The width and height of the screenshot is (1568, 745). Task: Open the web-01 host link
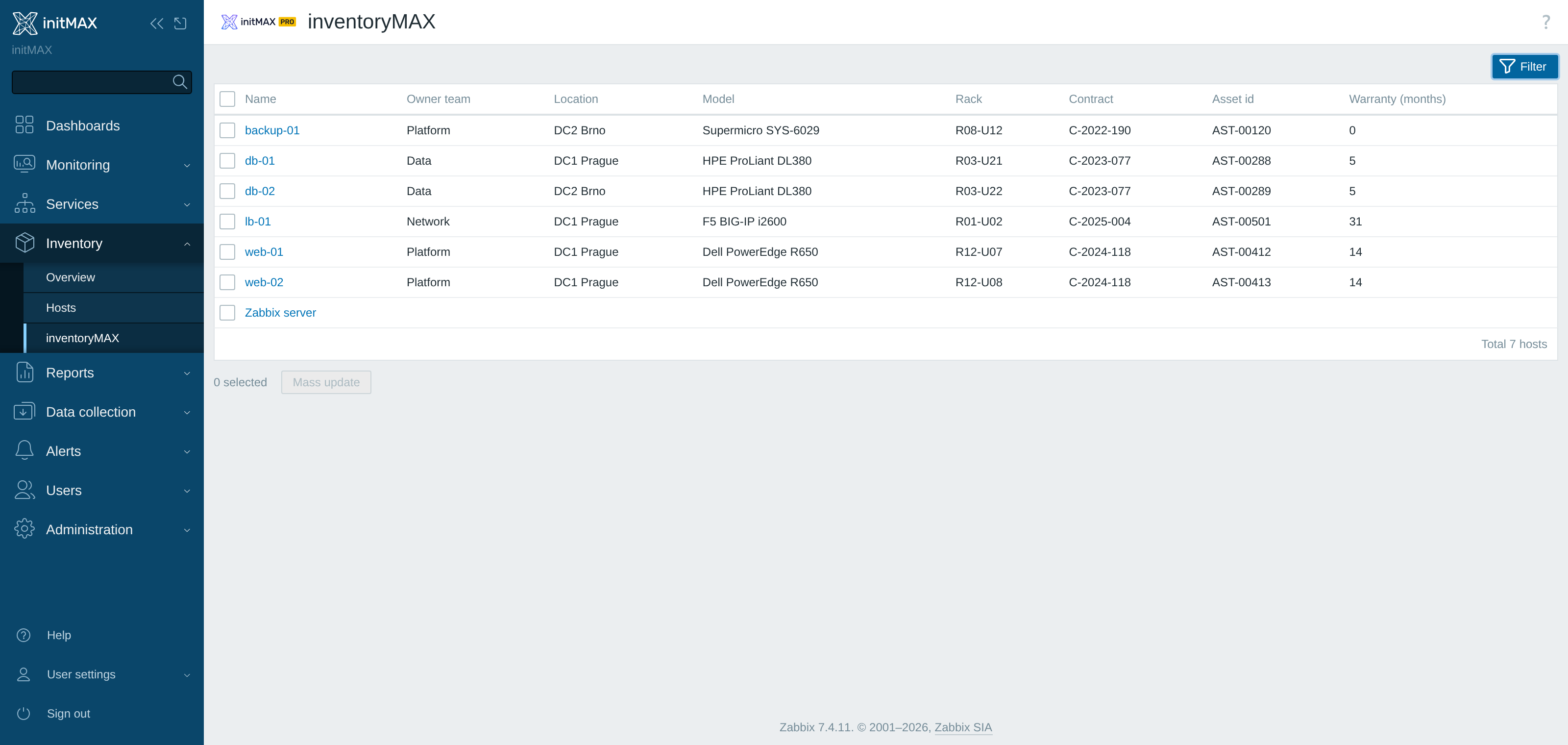click(x=264, y=252)
